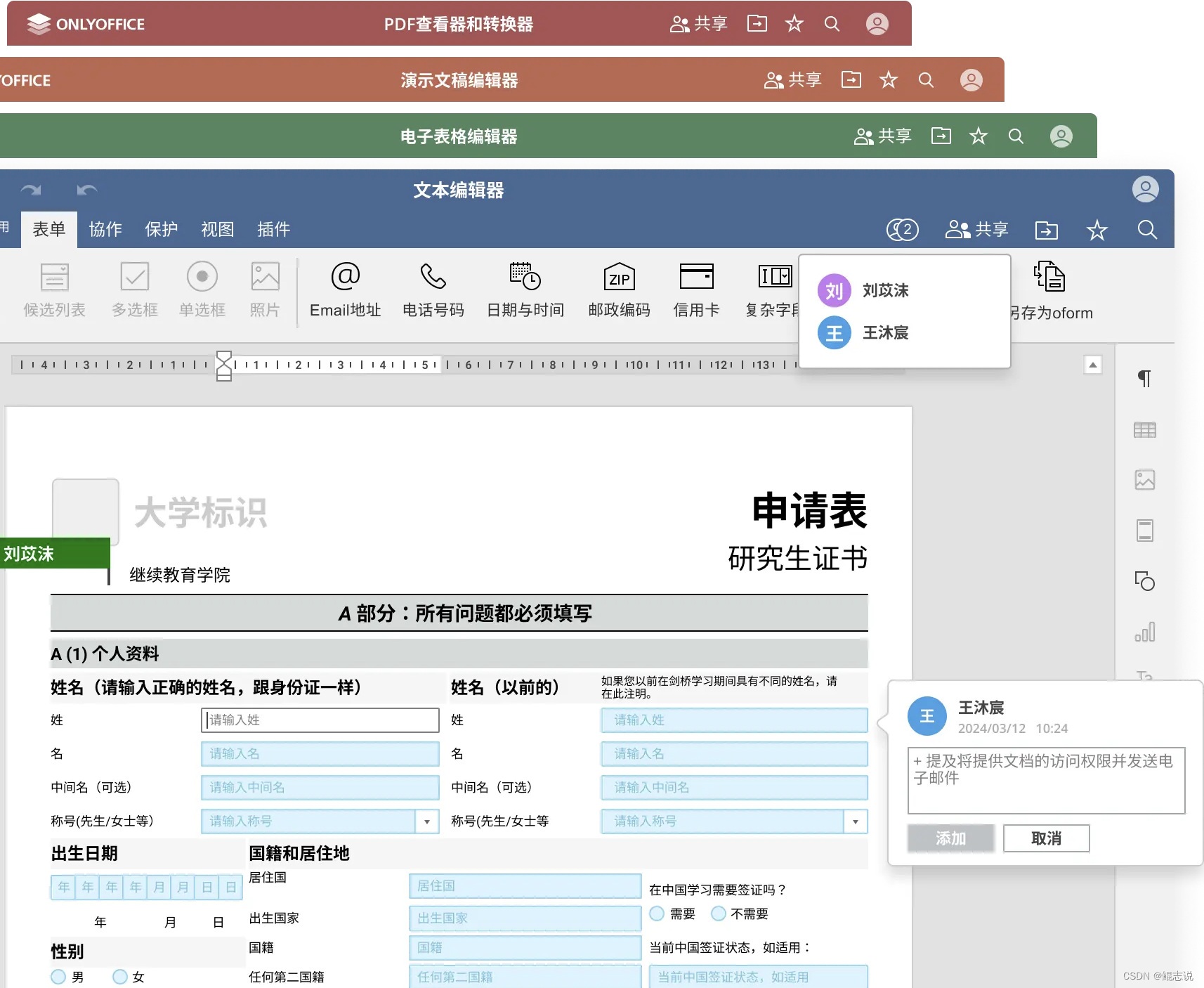Viewport: 1204px width, 988px height.
Task: Click the 申请表 title text
Action: pos(809,511)
